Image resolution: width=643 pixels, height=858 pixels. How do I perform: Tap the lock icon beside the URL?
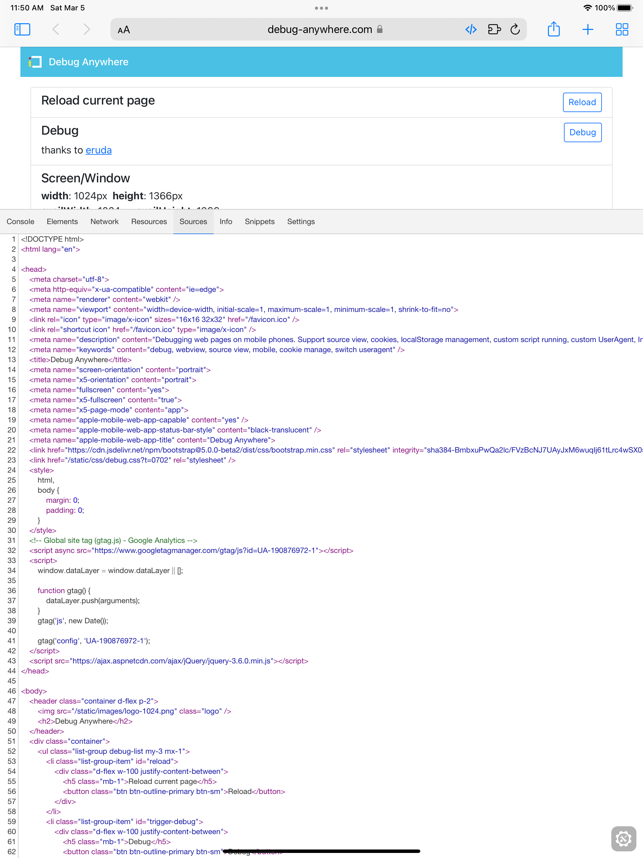point(379,30)
